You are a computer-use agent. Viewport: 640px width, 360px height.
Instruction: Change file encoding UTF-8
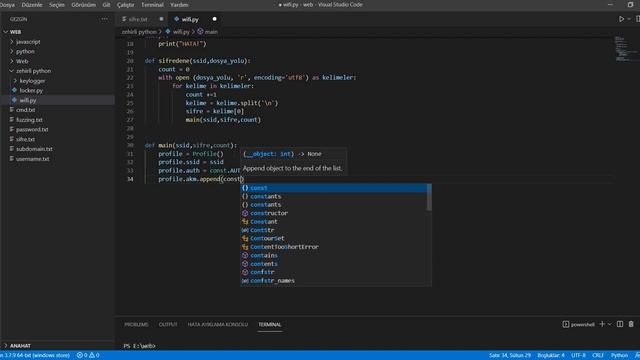point(578,356)
